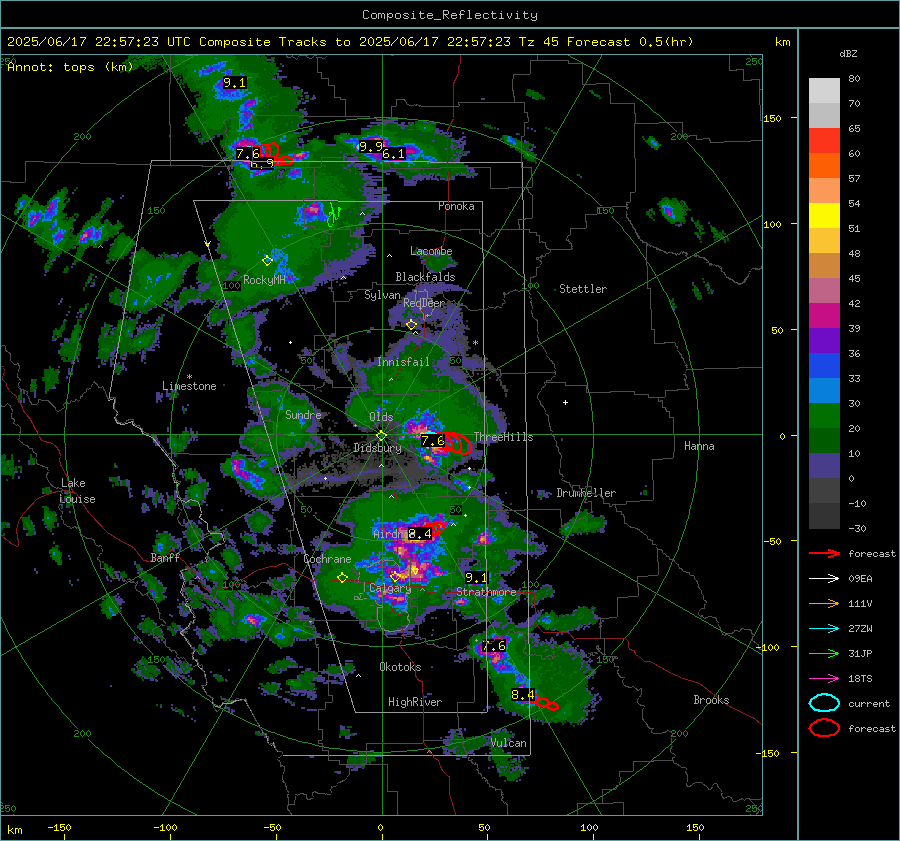Click the Limestone label
900x841 pixels.
(x=189, y=386)
